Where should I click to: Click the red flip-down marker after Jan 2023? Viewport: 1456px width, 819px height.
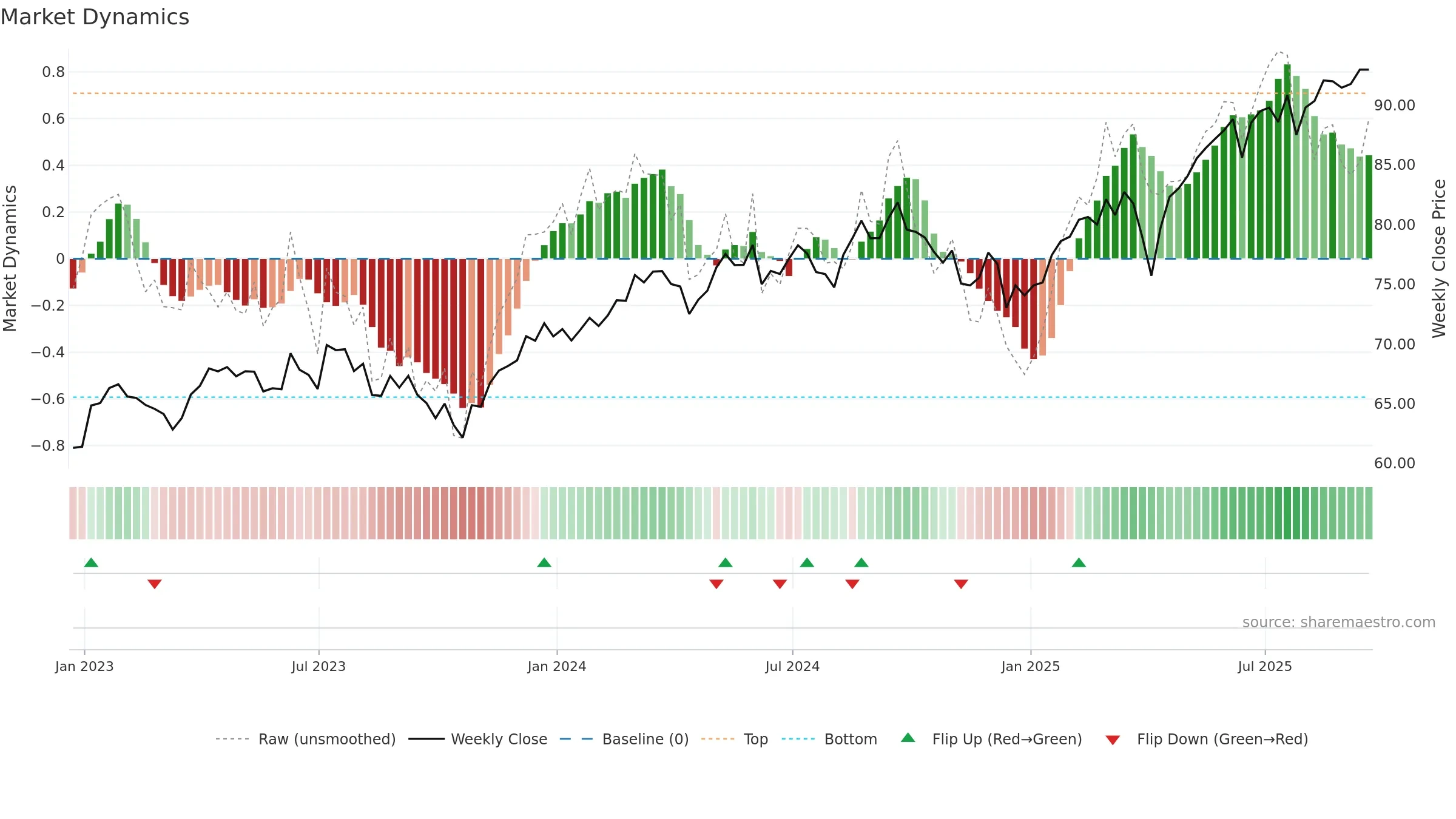pos(155,584)
